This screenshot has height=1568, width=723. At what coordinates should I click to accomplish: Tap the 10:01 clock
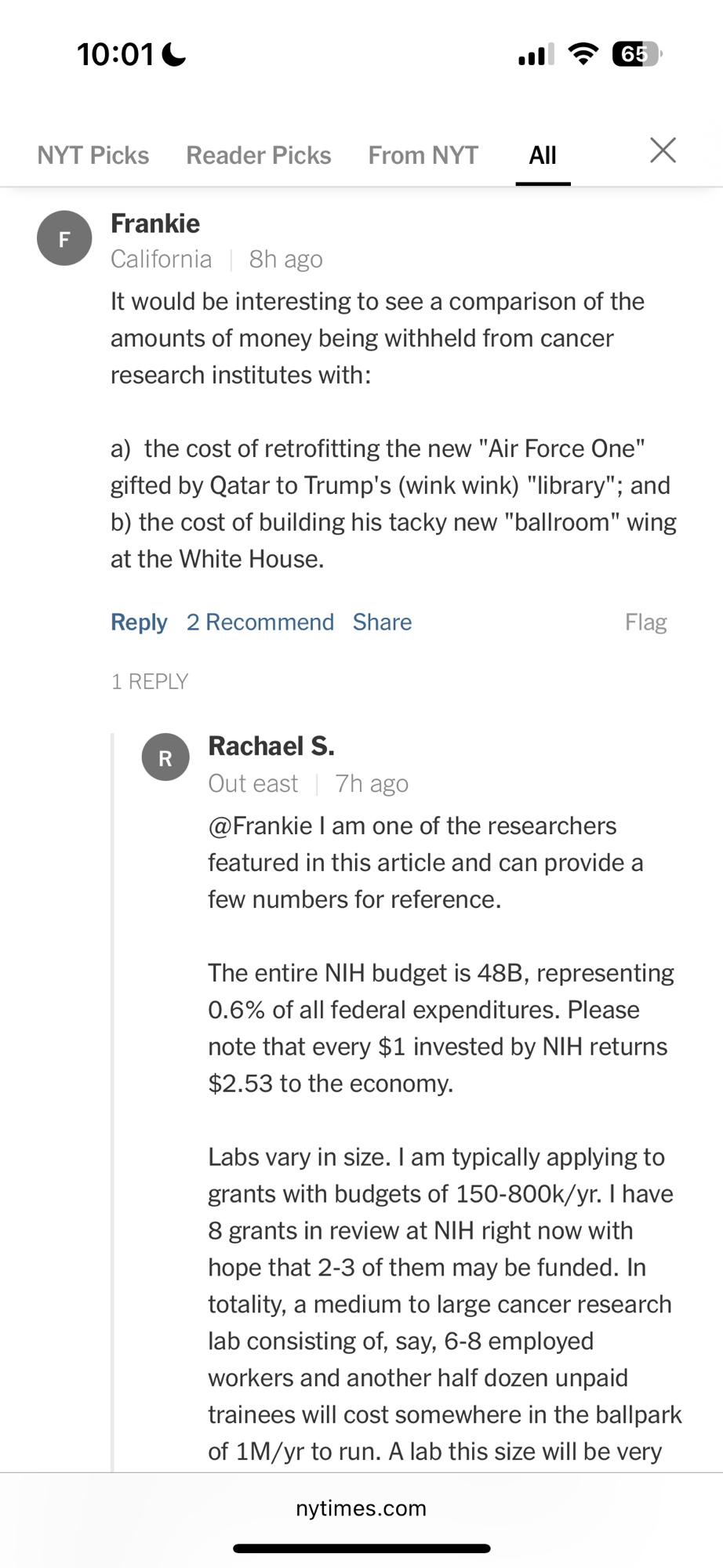115,54
